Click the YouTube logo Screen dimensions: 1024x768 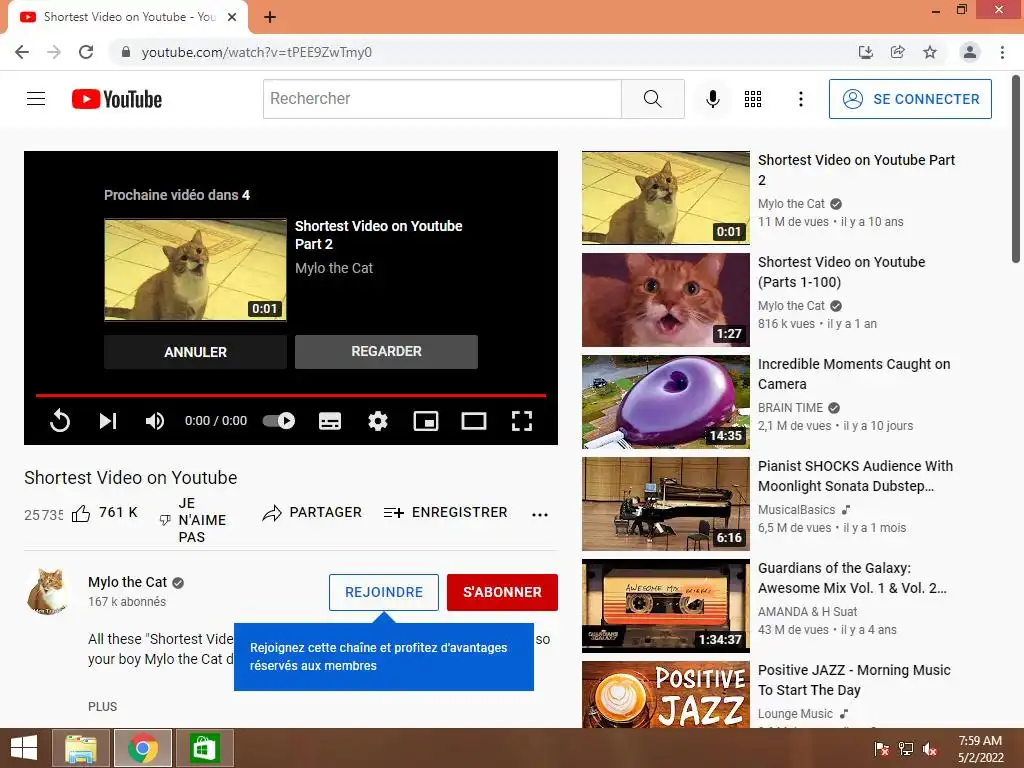pyautogui.click(x=116, y=99)
